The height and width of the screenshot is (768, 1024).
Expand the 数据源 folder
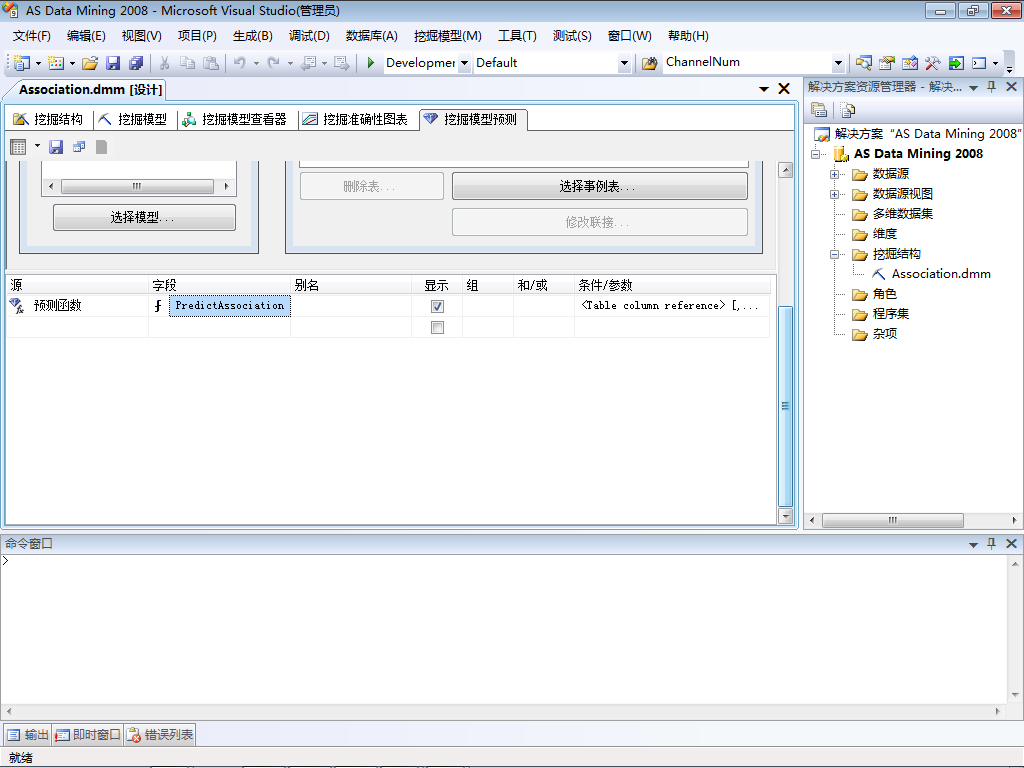pyautogui.click(x=834, y=174)
